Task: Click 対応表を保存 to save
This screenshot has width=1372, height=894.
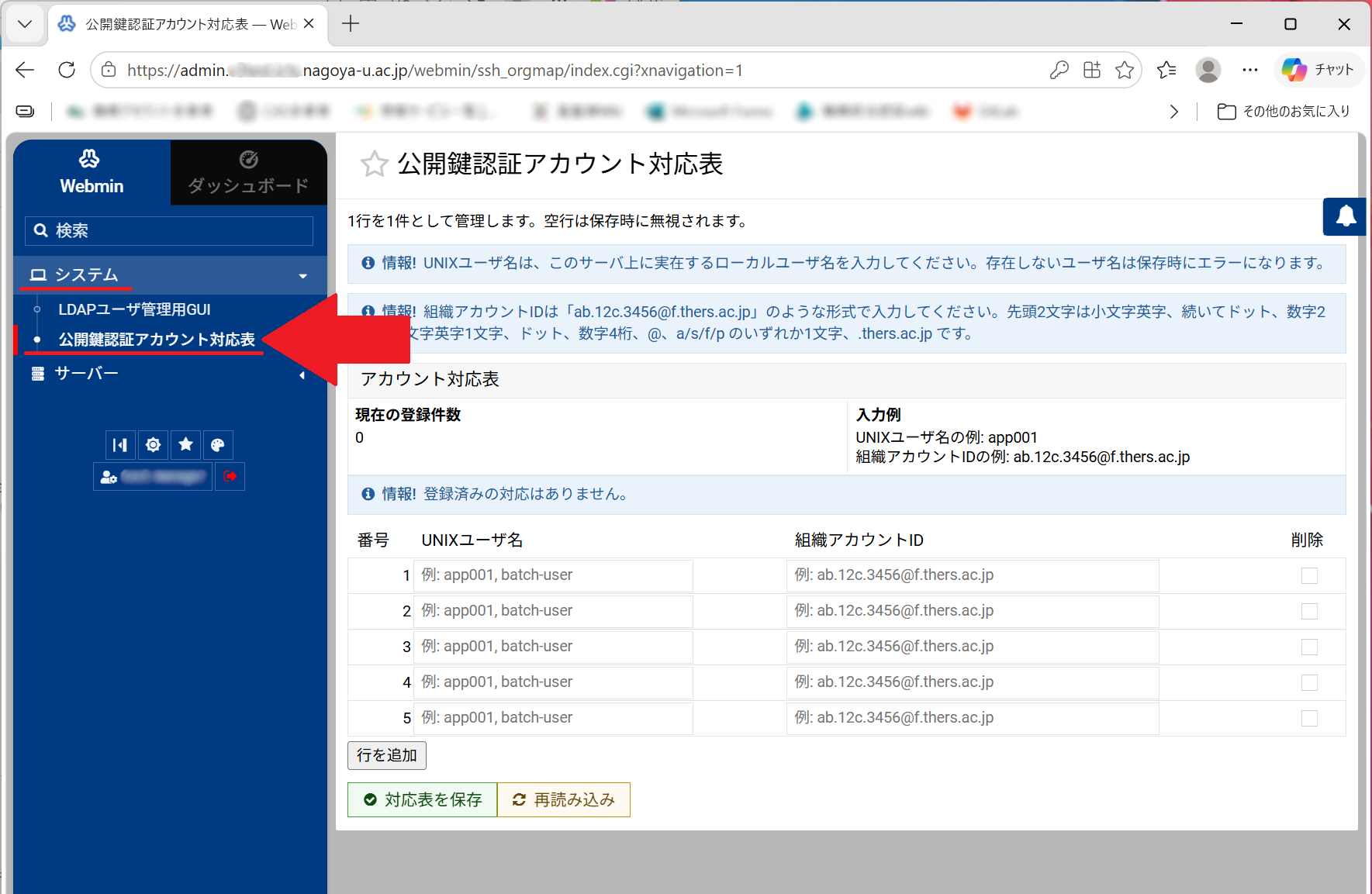Action: coord(423,799)
